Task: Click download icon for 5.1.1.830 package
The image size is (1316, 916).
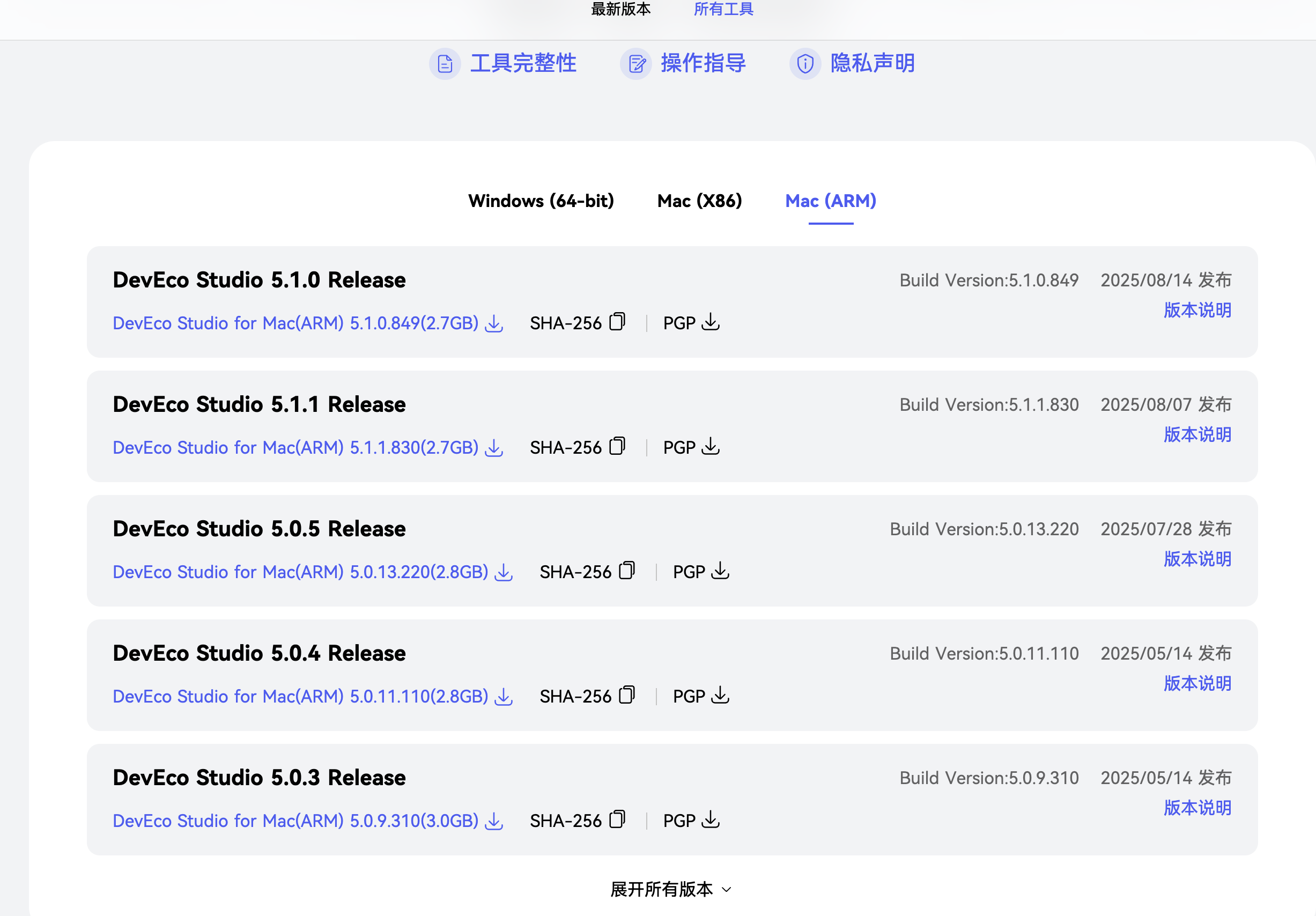Action: [x=494, y=448]
